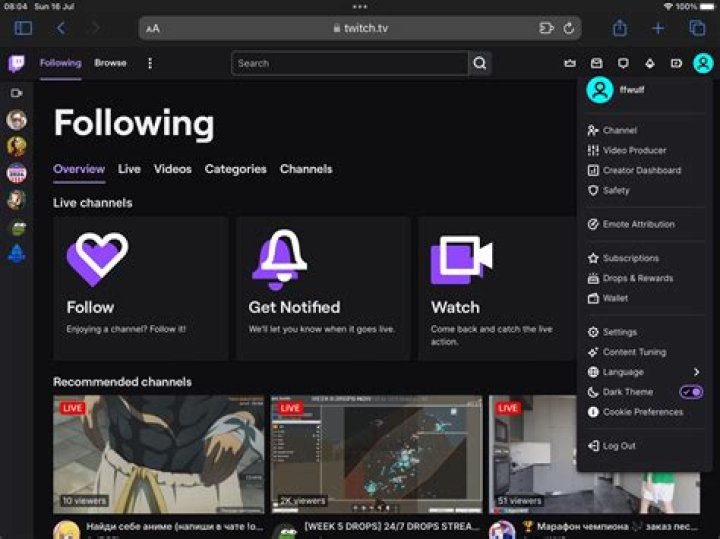The height and width of the screenshot is (539, 720).
Task: Click the search magnifying glass button
Action: (480, 63)
